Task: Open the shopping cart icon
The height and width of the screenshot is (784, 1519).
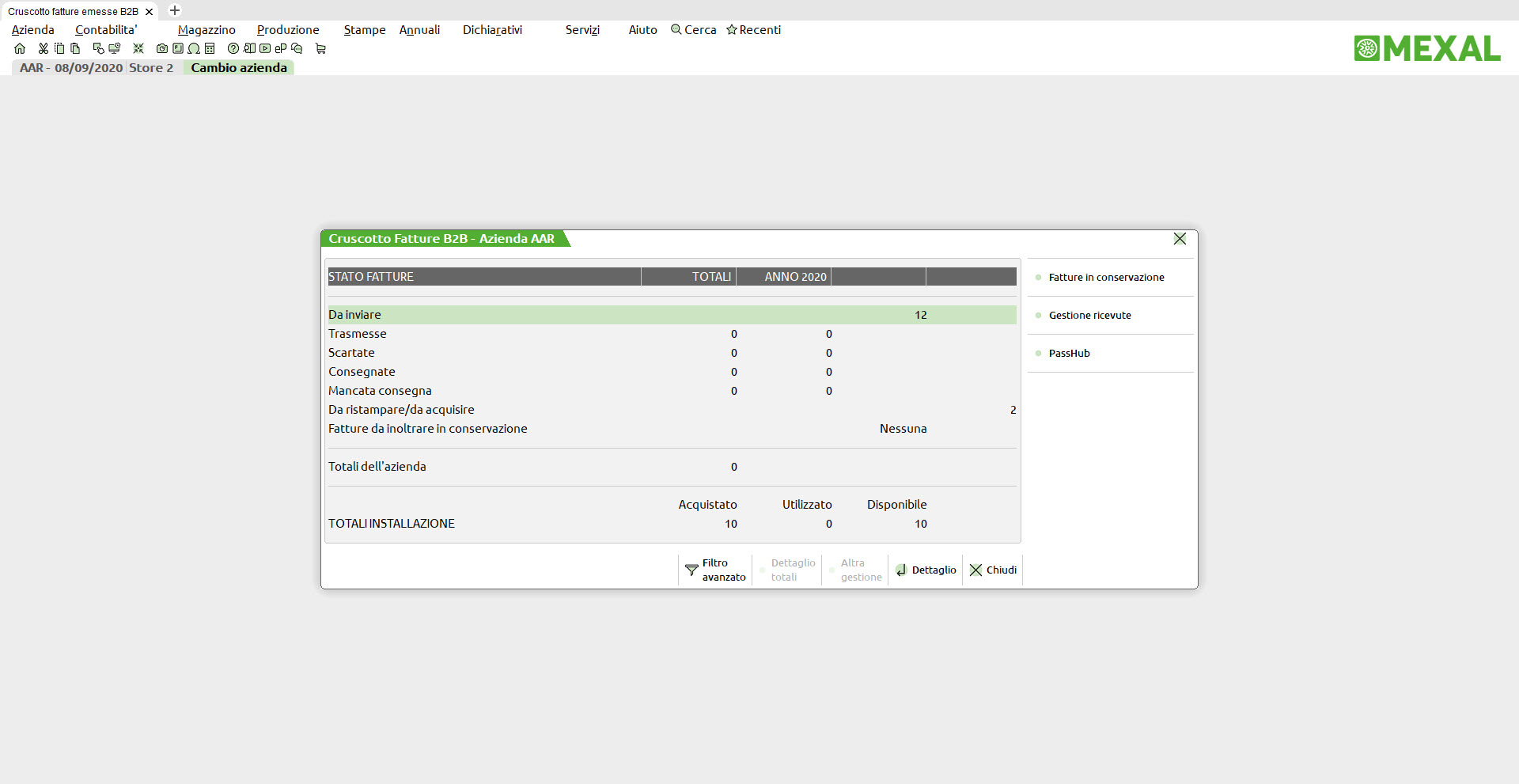Action: click(x=320, y=49)
